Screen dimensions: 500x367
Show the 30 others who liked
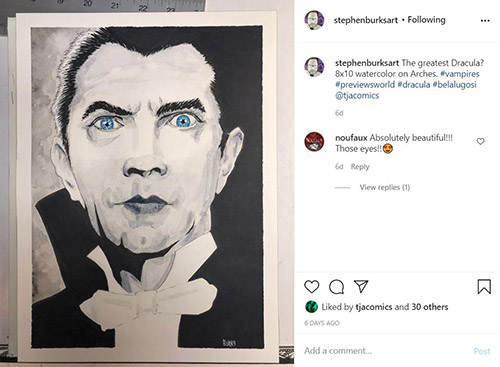point(429,307)
